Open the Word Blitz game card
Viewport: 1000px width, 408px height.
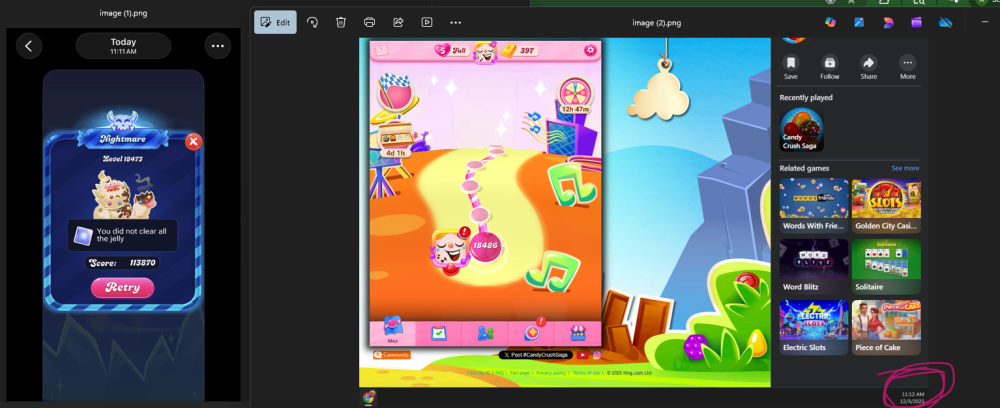(x=814, y=266)
